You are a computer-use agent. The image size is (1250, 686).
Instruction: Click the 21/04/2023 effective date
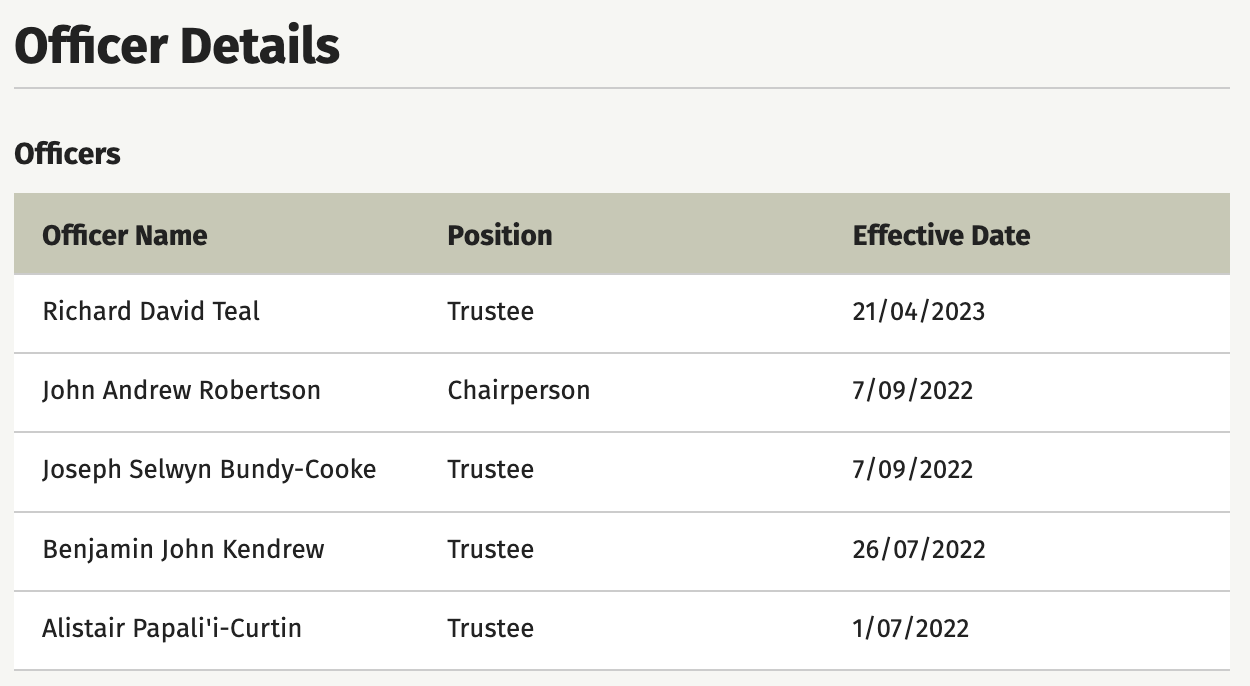[x=919, y=311]
